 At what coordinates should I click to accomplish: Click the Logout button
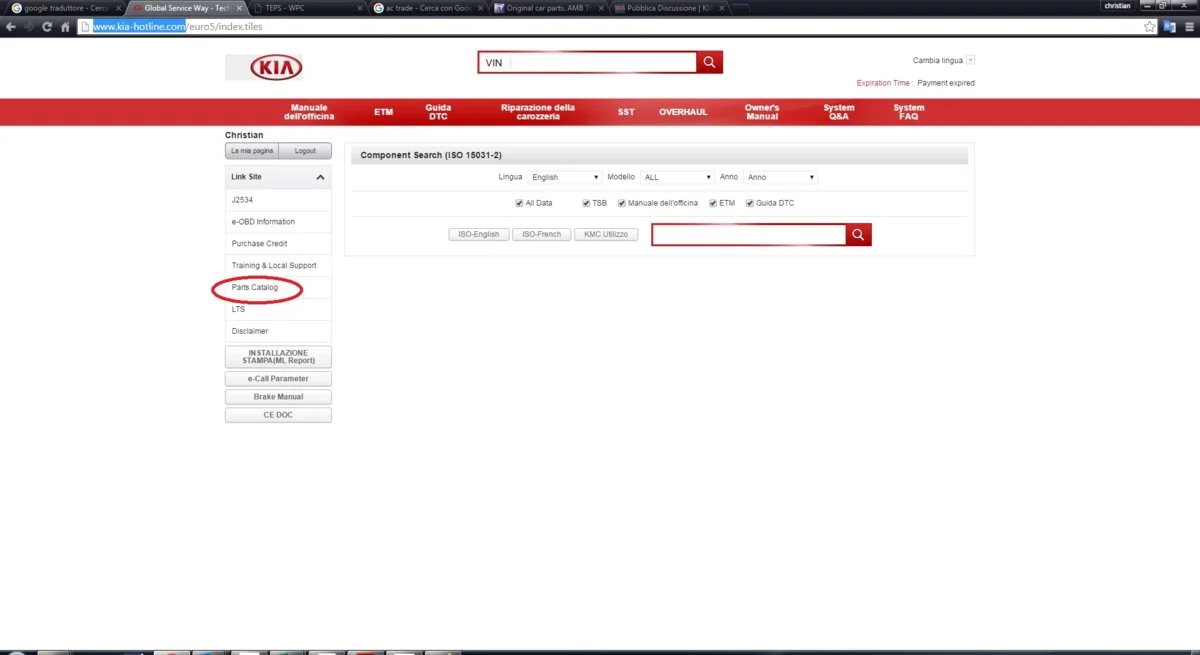pyautogui.click(x=305, y=151)
